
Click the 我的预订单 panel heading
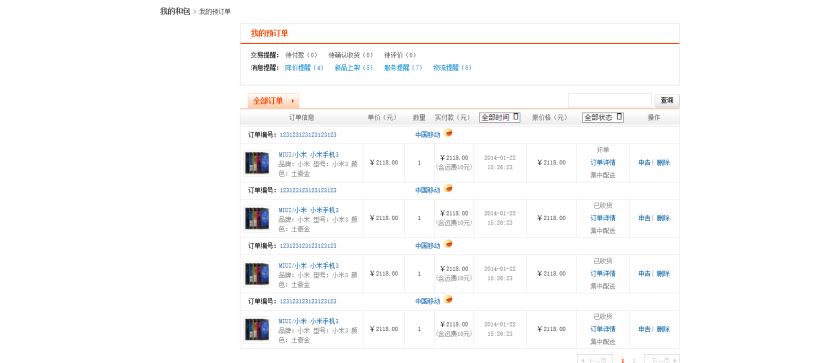(269, 33)
